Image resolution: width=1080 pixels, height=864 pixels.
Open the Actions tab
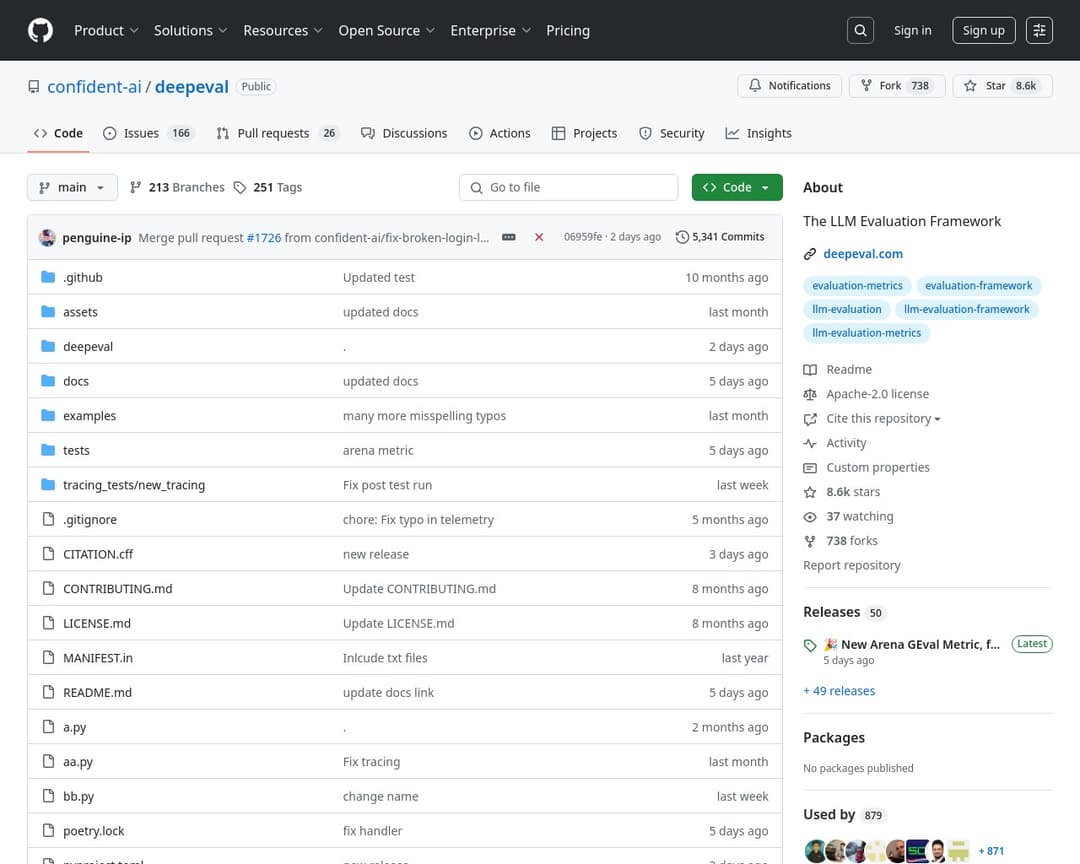500,133
